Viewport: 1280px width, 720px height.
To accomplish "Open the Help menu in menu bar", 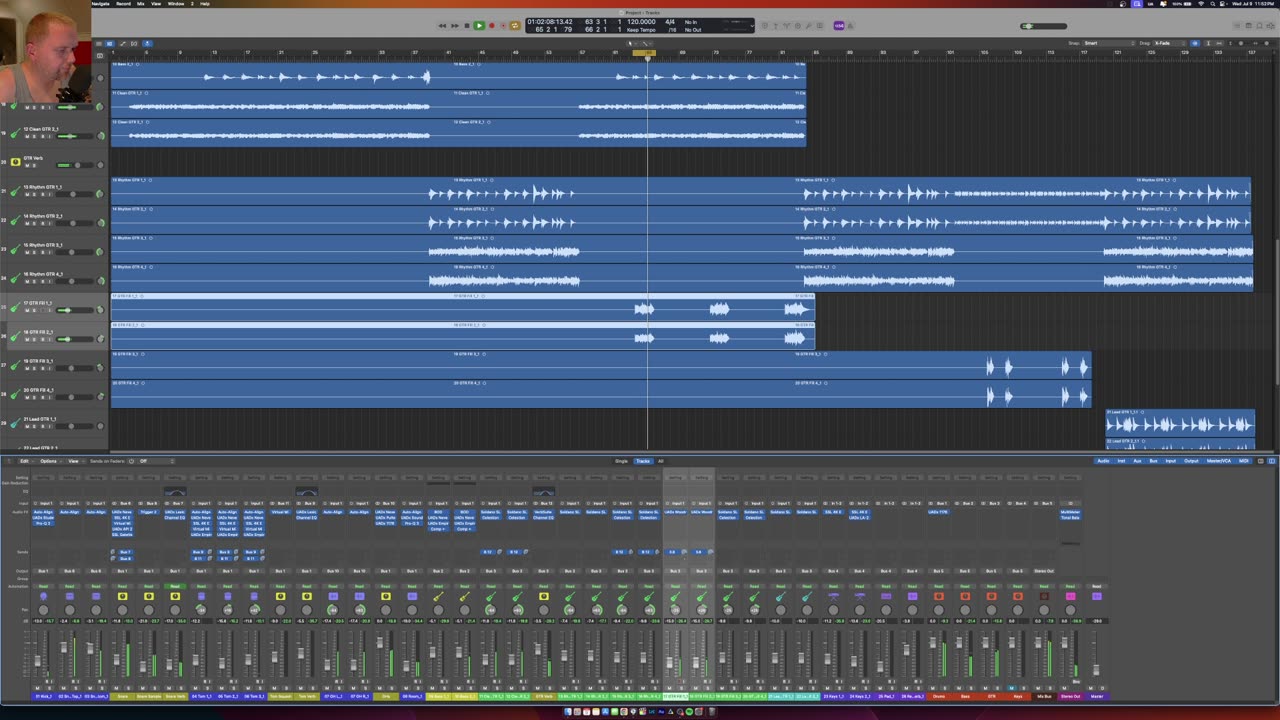I will [205, 4].
